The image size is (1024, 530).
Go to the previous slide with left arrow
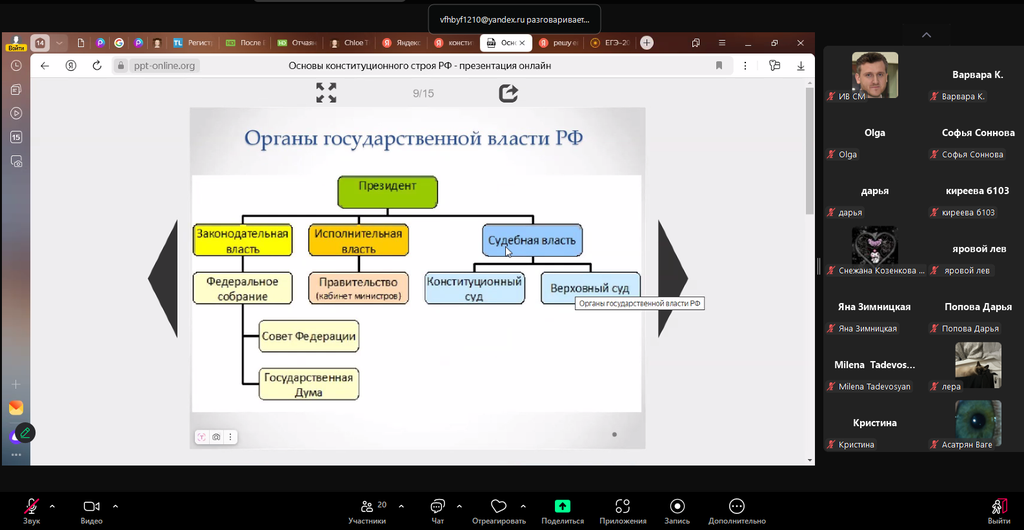coord(163,277)
